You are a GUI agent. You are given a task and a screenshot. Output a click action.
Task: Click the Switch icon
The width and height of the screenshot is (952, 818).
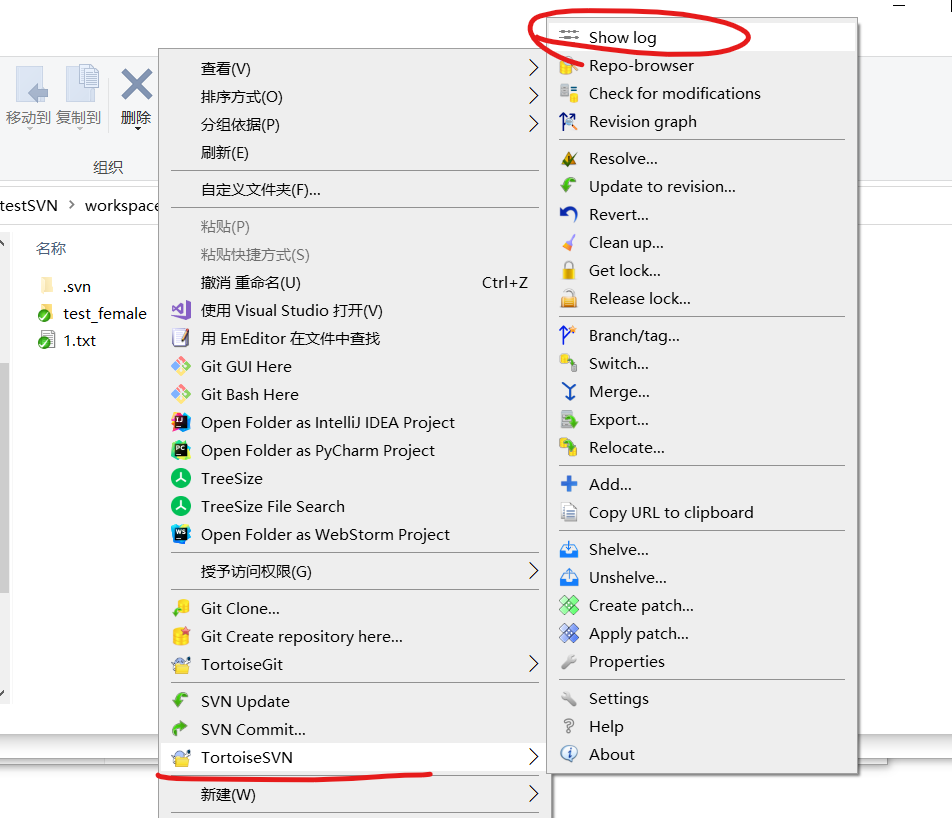tap(569, 363)
